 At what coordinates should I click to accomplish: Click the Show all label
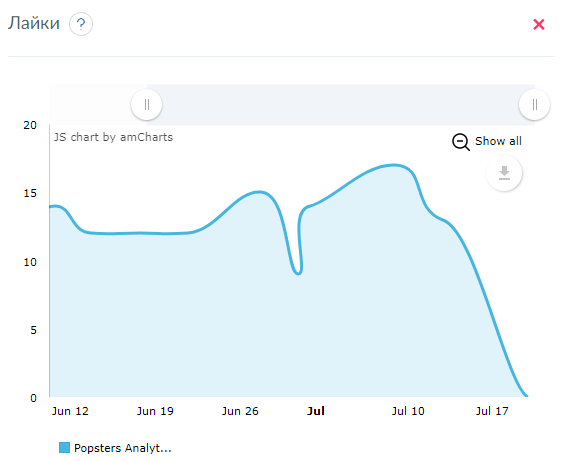click(498, 141)
